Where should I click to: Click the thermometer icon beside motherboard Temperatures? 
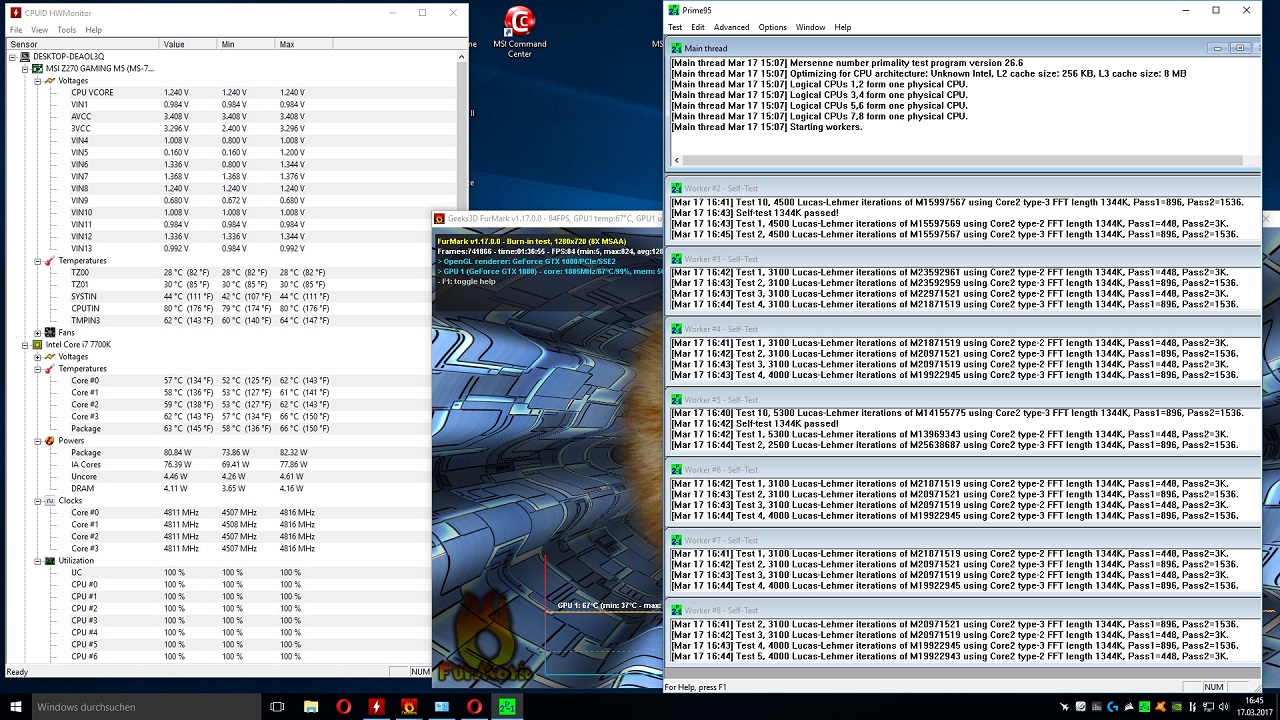click(x=50, y=260)
